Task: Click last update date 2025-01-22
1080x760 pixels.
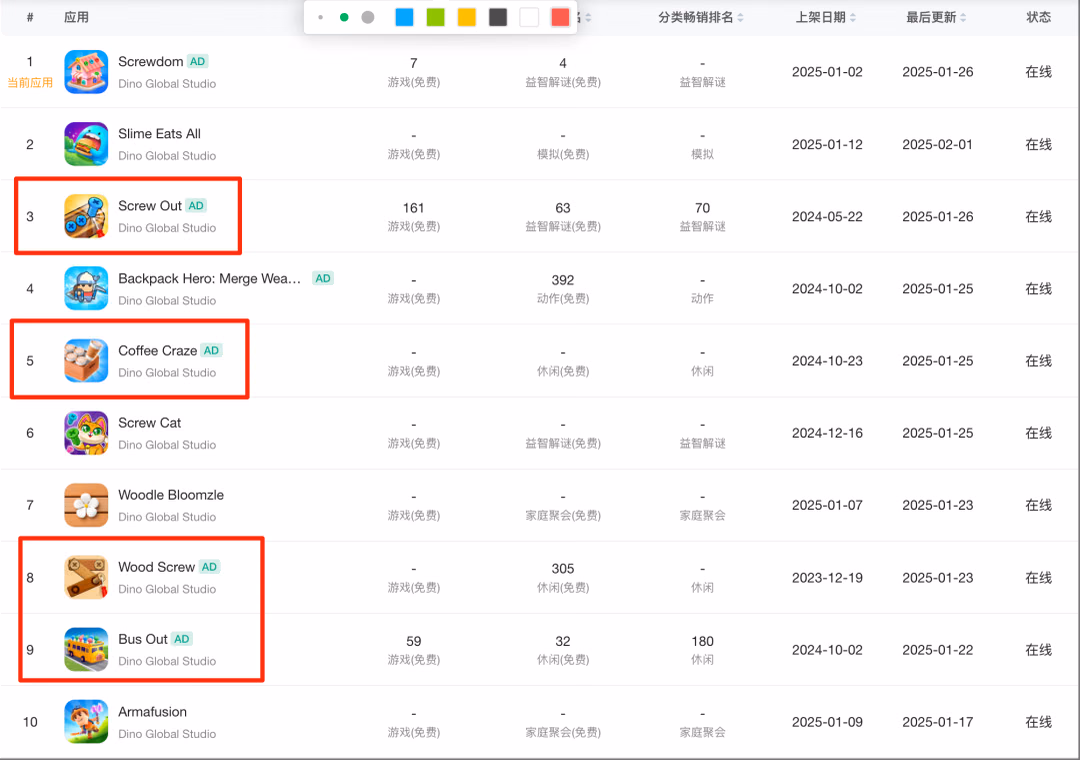Action: click(937, 650)
